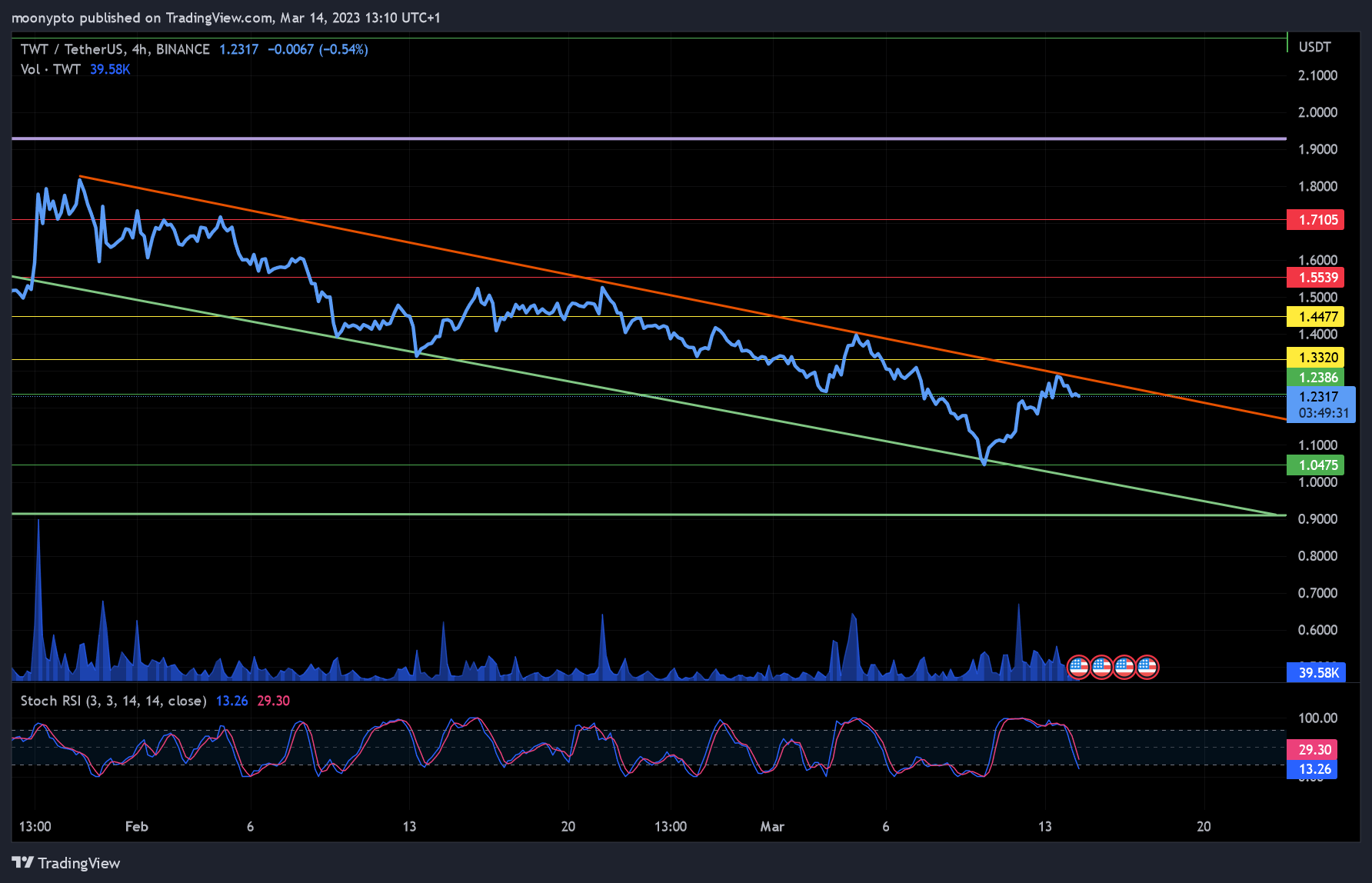Click the leftmost US flag economic event icon
1372x883 pixels.
(x=1079, y=667)
